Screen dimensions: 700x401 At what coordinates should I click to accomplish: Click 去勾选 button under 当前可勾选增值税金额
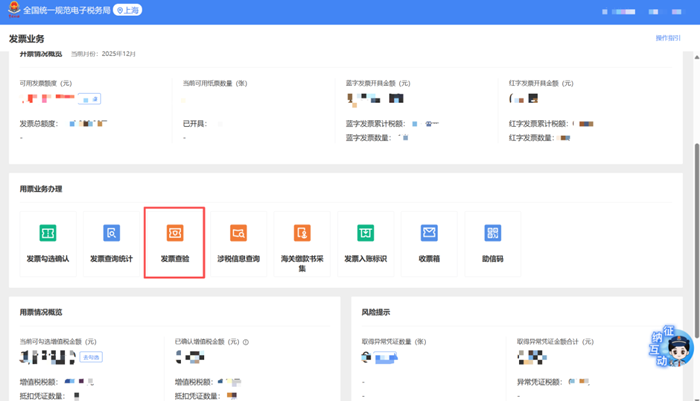tap(91, 357)
